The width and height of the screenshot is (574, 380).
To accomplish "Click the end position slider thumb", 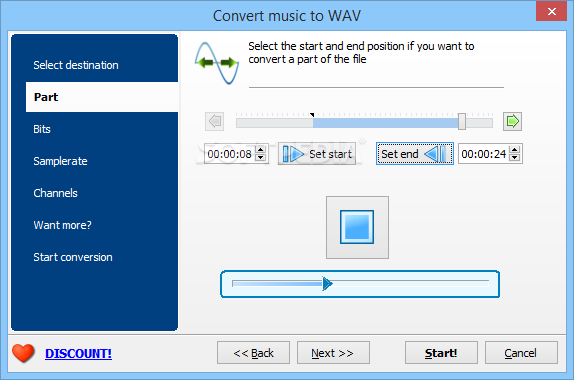I will (462, 121).
